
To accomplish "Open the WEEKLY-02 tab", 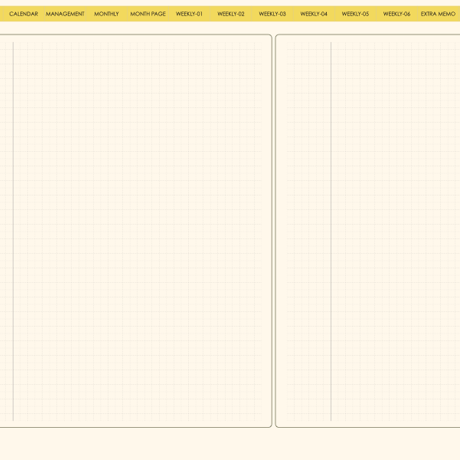I will click(x=231, y=14).
